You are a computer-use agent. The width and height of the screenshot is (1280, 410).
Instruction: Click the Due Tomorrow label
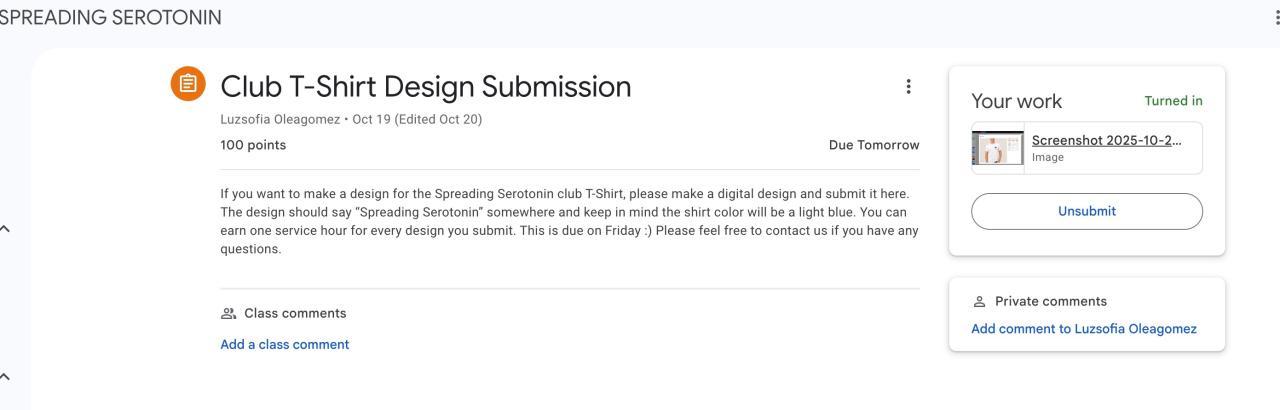(873, 145)
